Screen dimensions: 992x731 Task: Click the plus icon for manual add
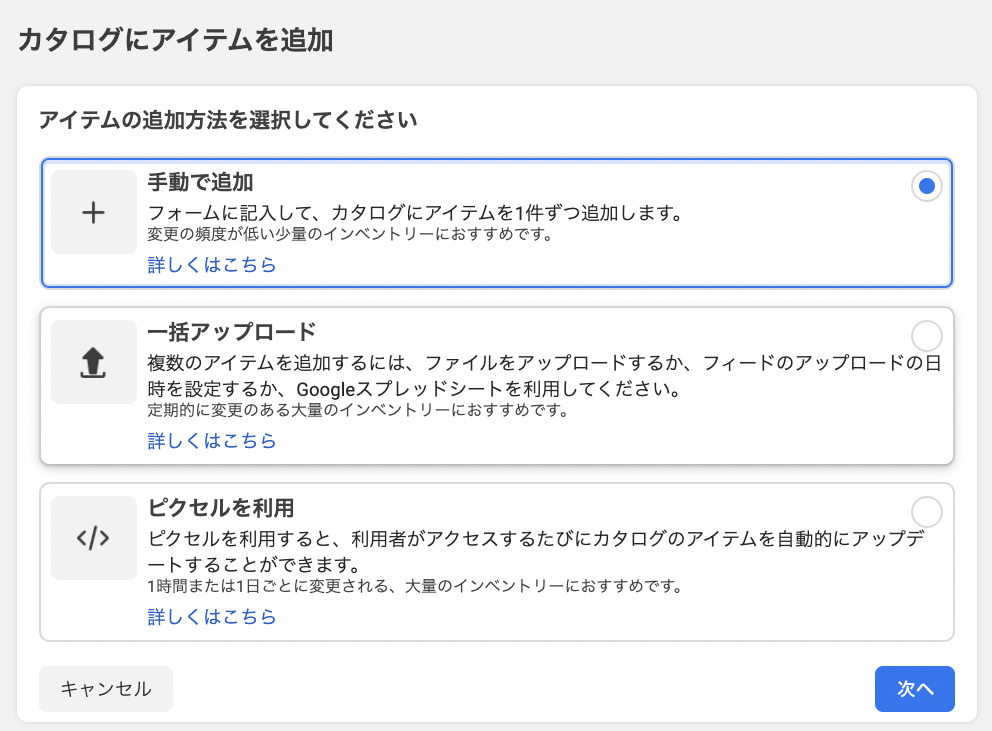(93, 212)
